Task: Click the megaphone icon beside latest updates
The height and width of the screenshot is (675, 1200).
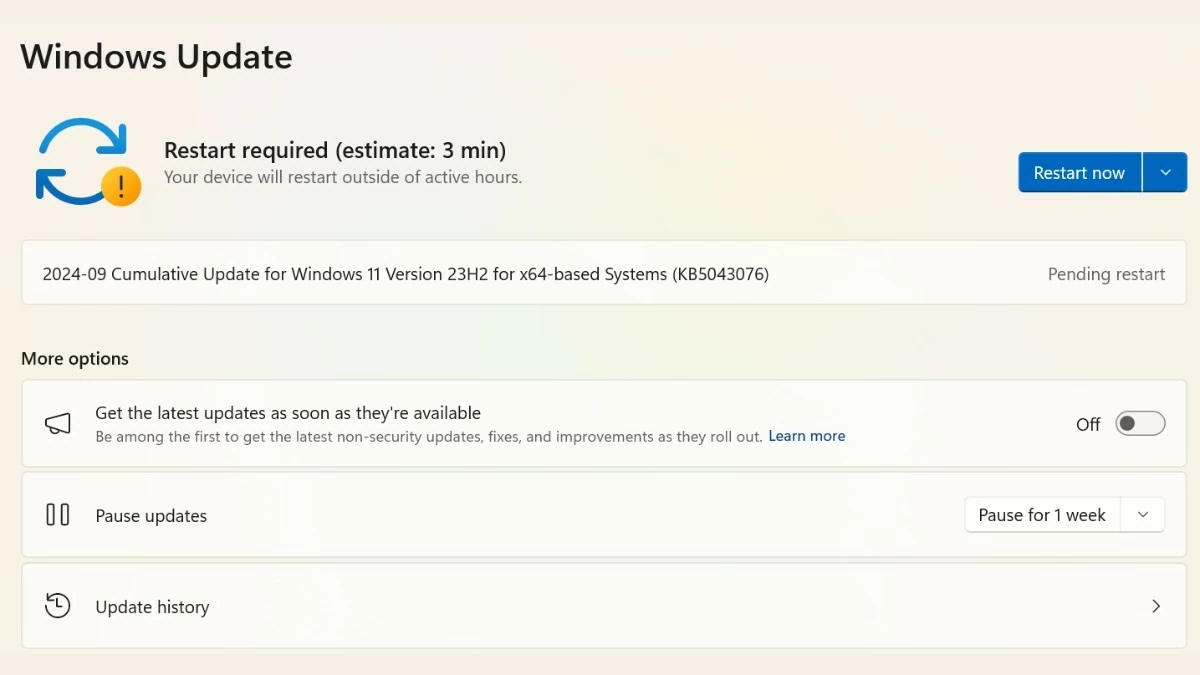Action: coord(58,424)
